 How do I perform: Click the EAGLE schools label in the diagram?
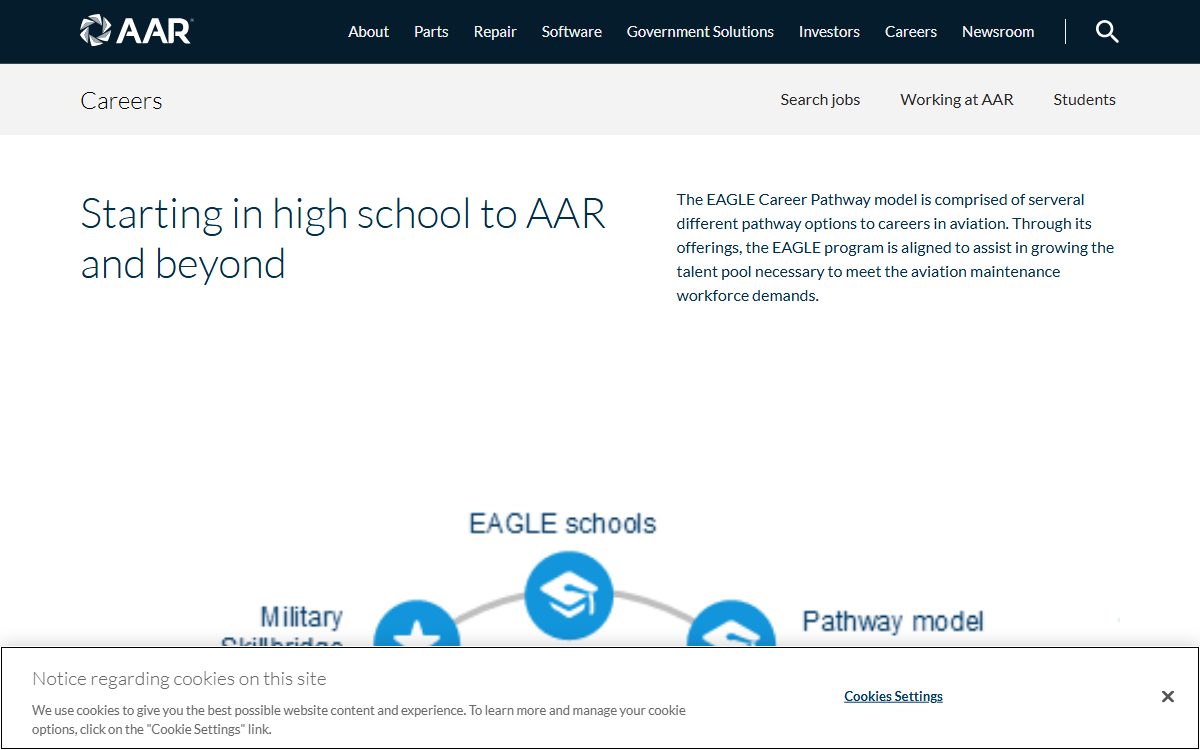(563, 523)
